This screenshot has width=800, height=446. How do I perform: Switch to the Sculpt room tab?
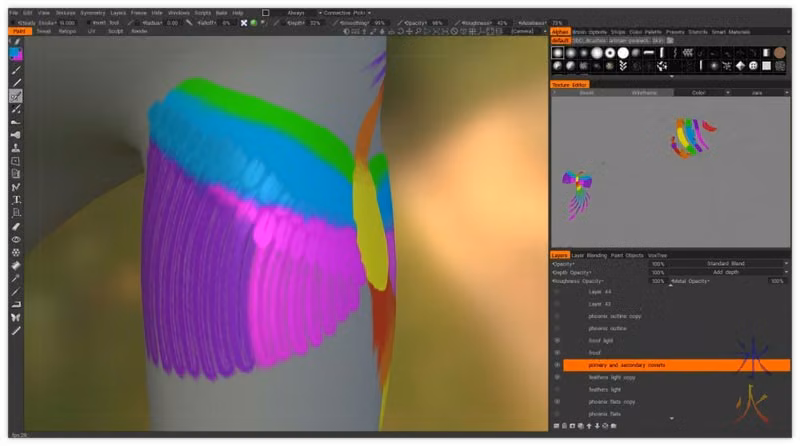click(115, 32)
